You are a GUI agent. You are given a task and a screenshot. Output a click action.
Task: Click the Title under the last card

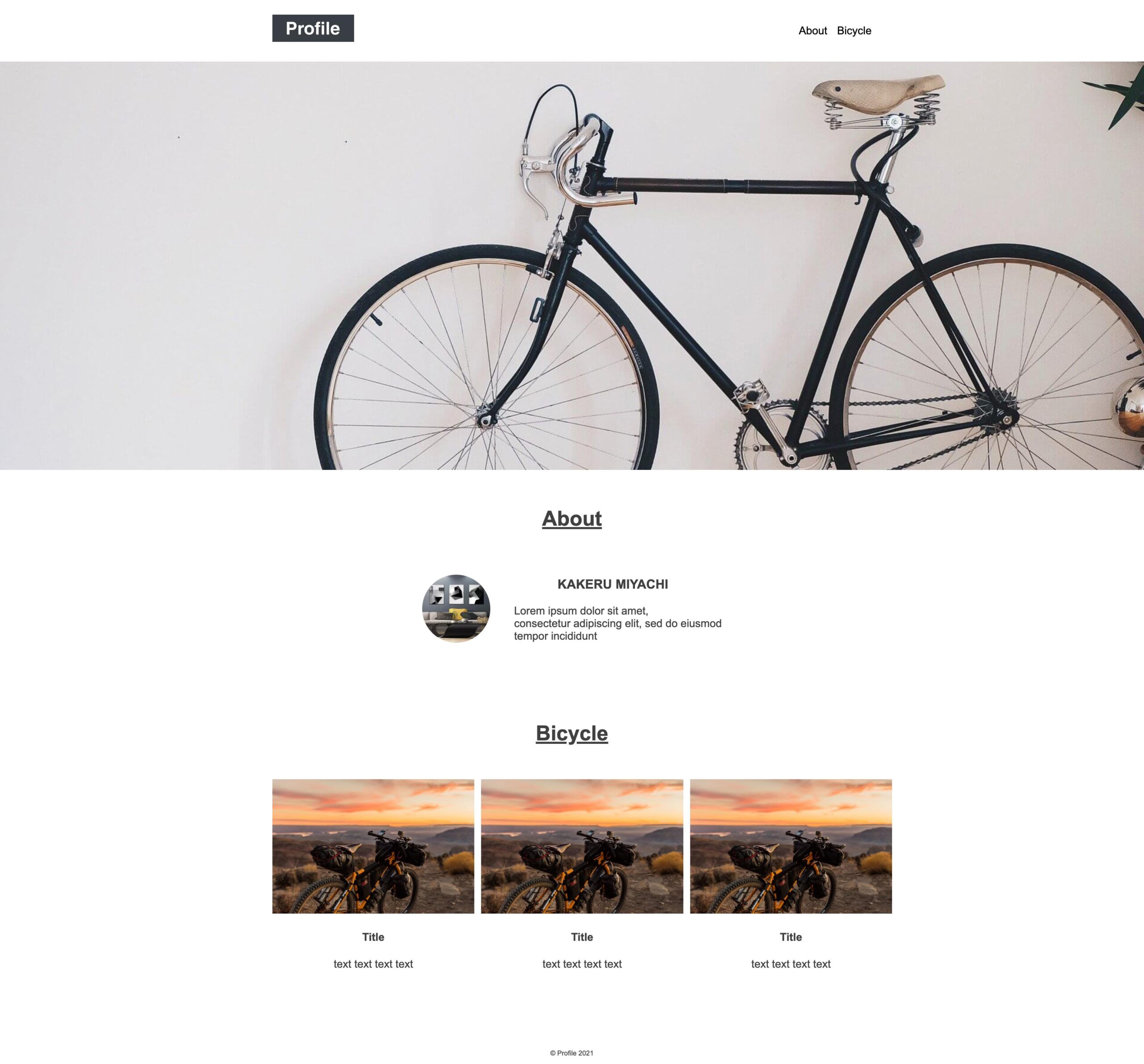[x=791, y=937]
